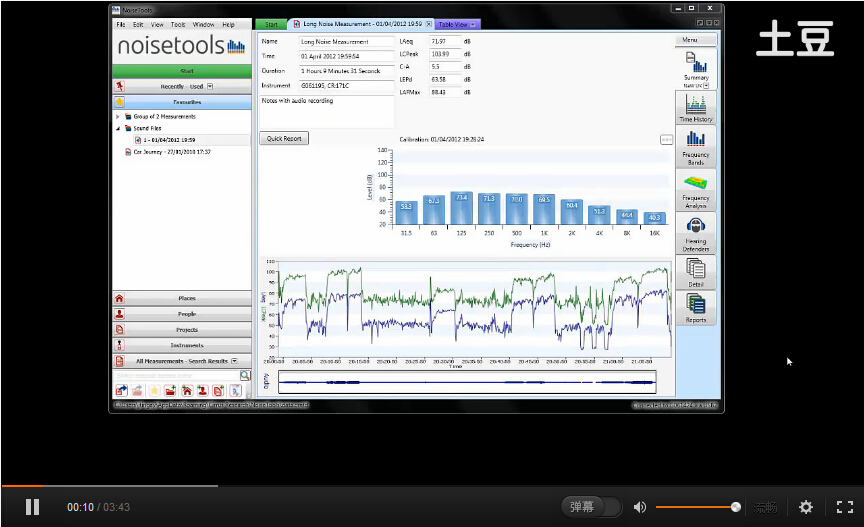864x527 pixels.
Task: Click the 125 Hz frequency bar
Action: tap(461, 208)
